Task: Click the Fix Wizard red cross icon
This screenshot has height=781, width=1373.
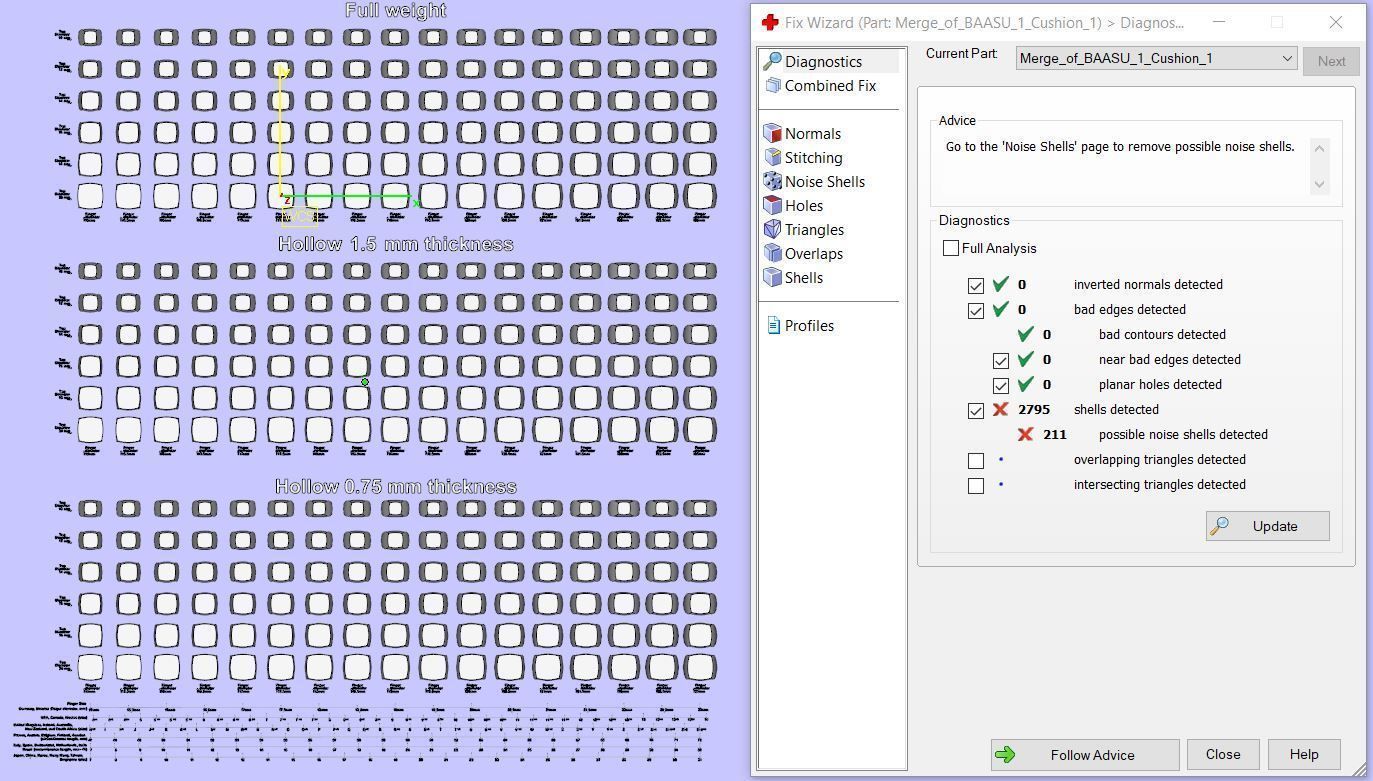Action: [x=769, y=22]
